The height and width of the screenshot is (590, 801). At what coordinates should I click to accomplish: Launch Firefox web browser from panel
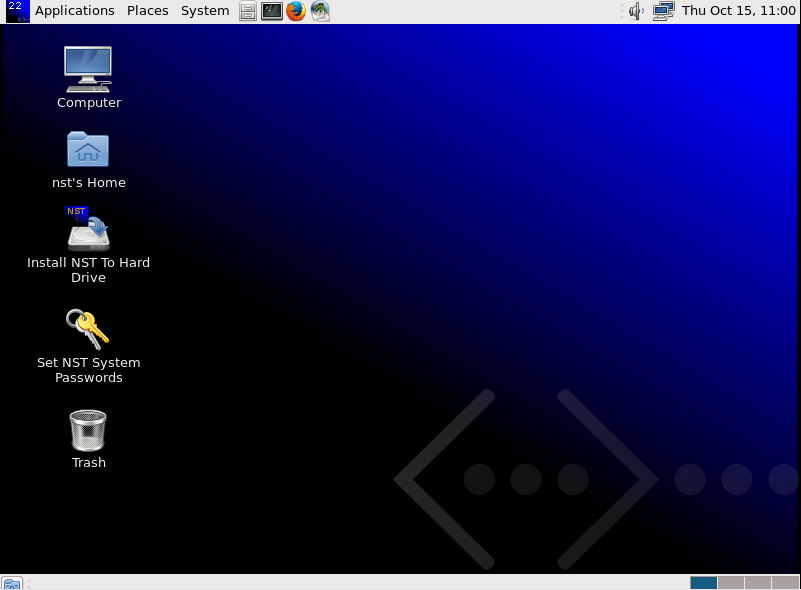tap(296, 11)
